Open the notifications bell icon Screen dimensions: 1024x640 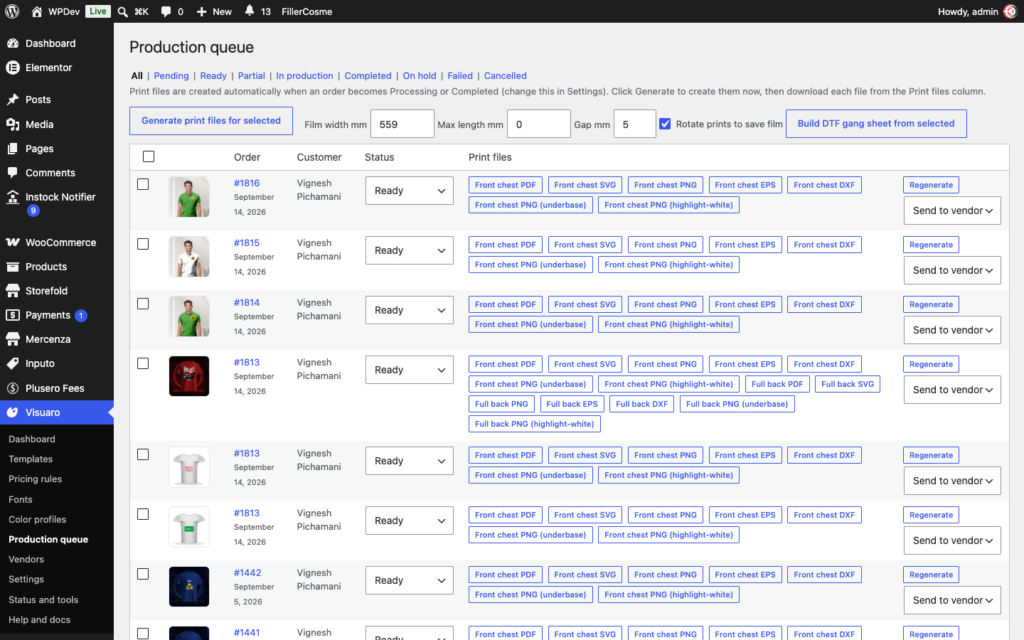(x=249, y=11)
